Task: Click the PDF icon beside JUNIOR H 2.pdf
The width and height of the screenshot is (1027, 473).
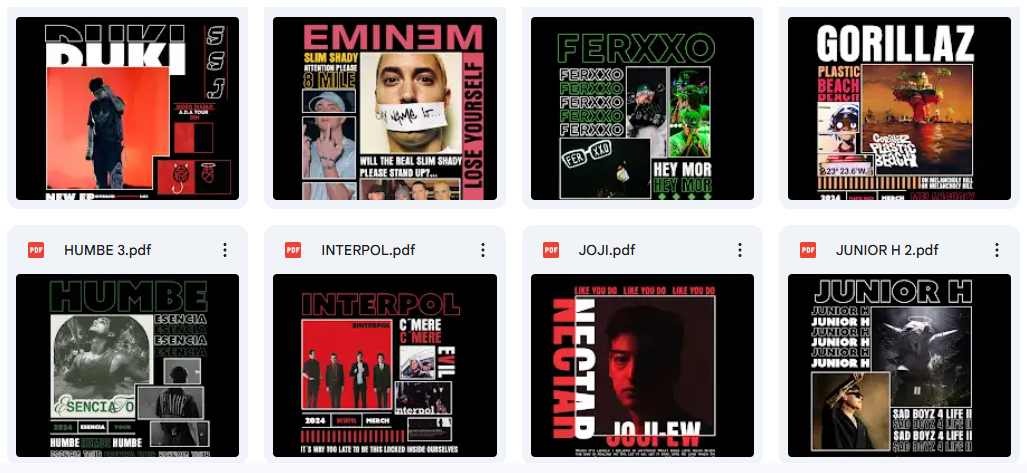Action: coord(808,250)
